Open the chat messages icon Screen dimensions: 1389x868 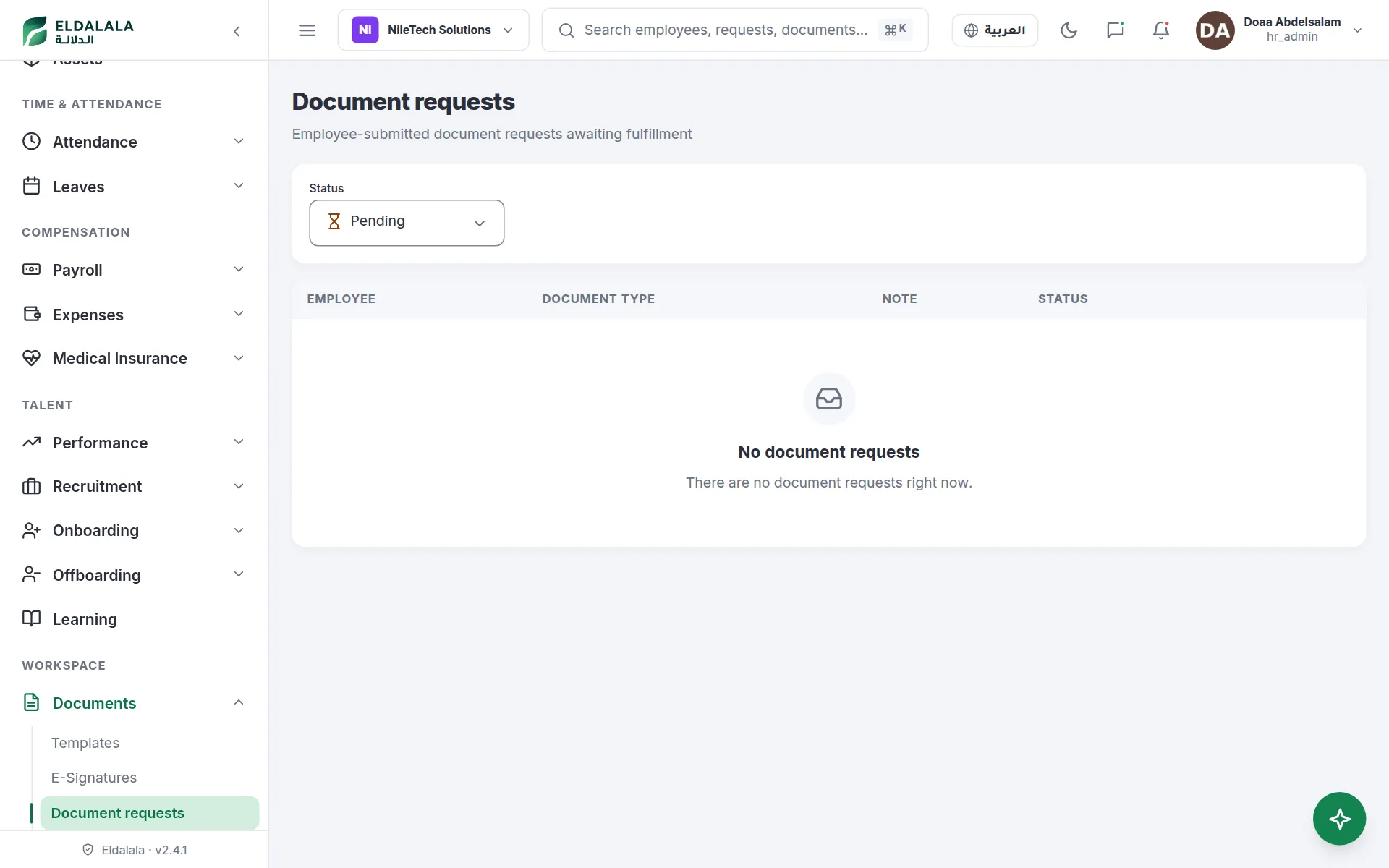pyautogui.click(x=1115, y=30)
